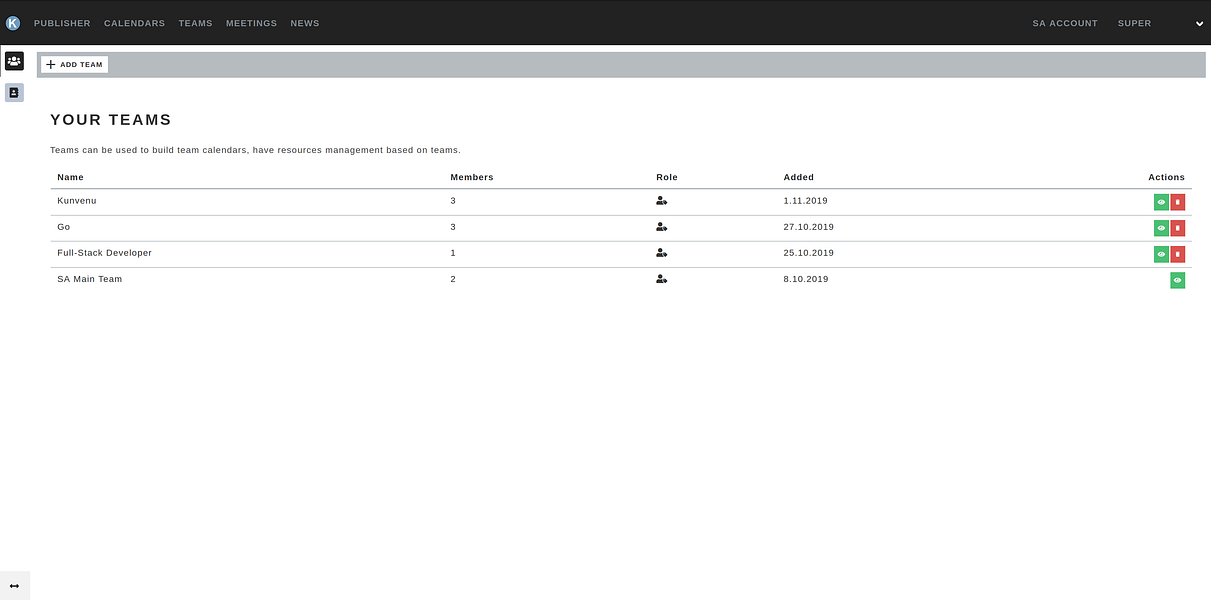Click role icon in SA Main Team row

tap(662, 279)
